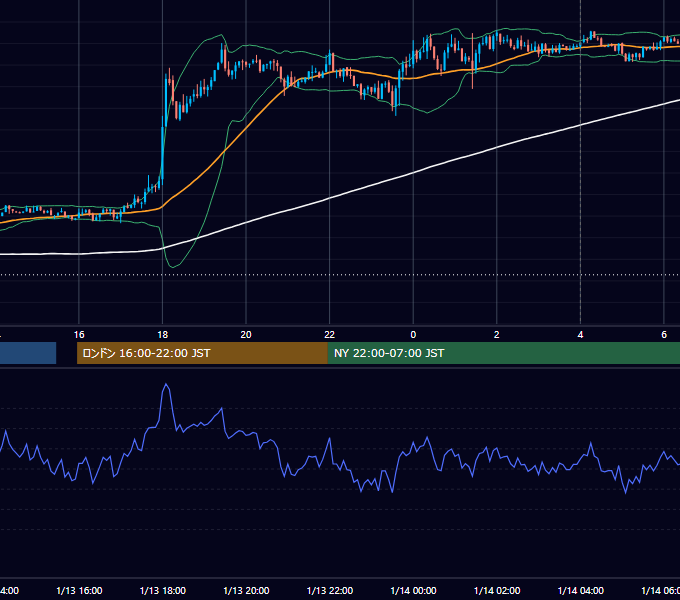
Task: Click the '22' hour label on the upper time axis
Action: coord(330,335)
